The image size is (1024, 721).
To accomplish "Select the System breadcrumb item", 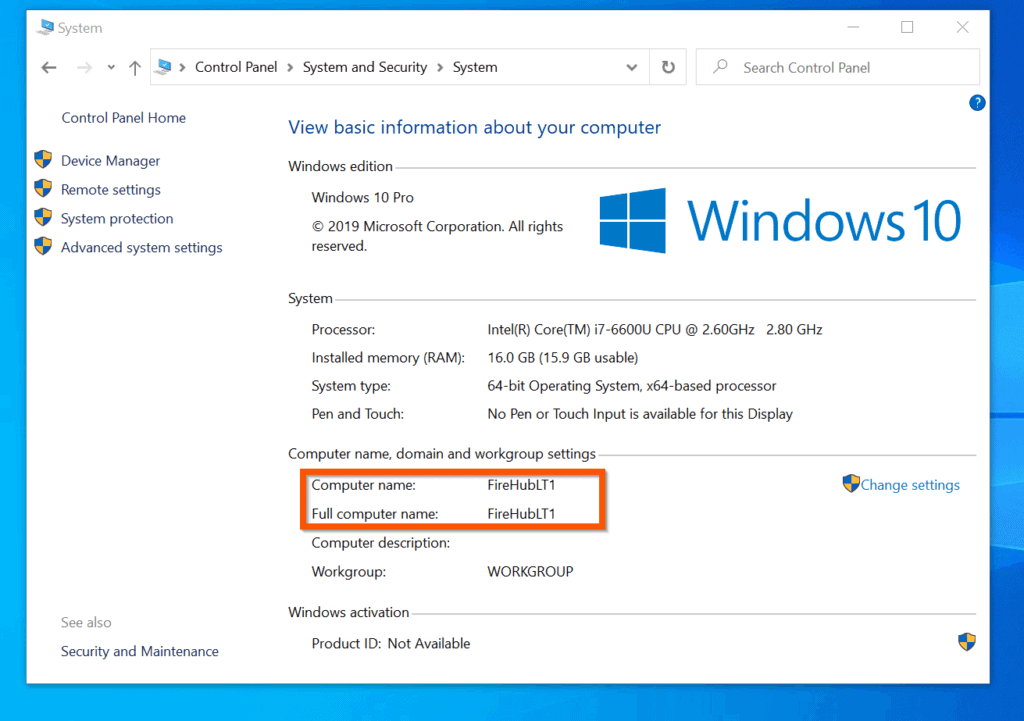I will pyautogui.click(x=475, y=67).
